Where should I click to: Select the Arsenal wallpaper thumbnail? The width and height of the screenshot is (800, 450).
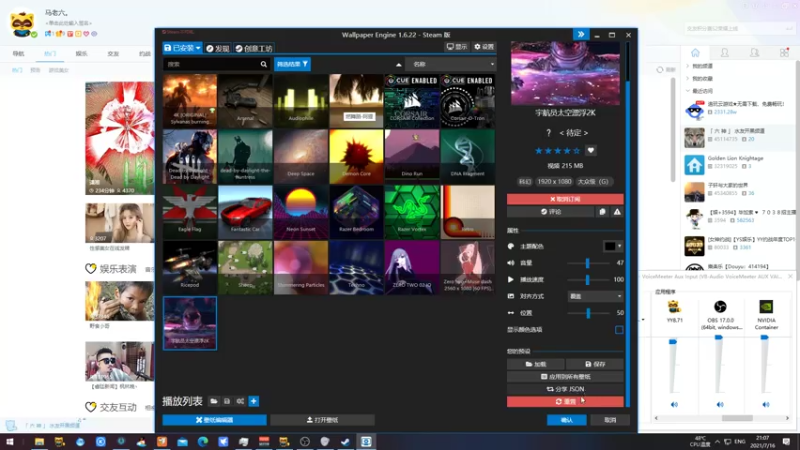tap(245, 101)
